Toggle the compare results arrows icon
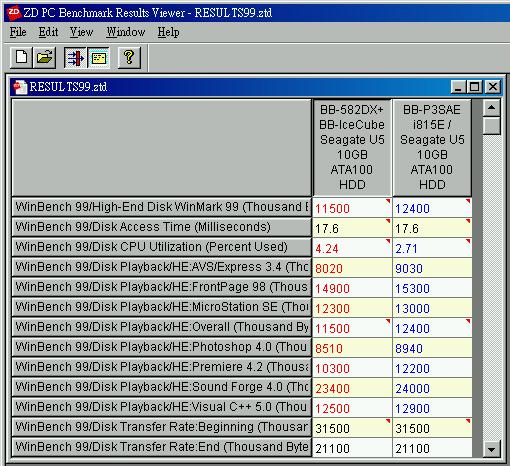This screenshot has height=466, width=510. 75,57
